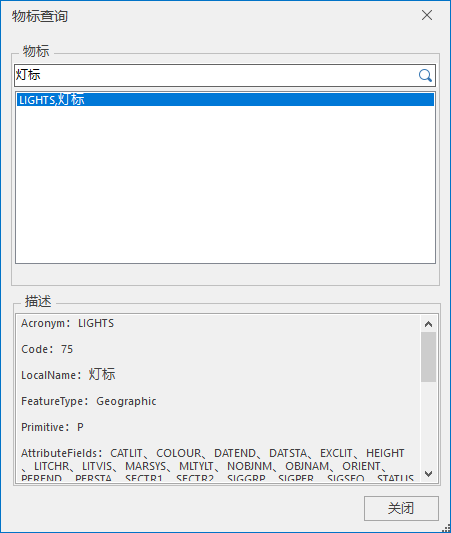Click the Code: 75 line
This screenshot has height=533, width=451.
[47, 349]
